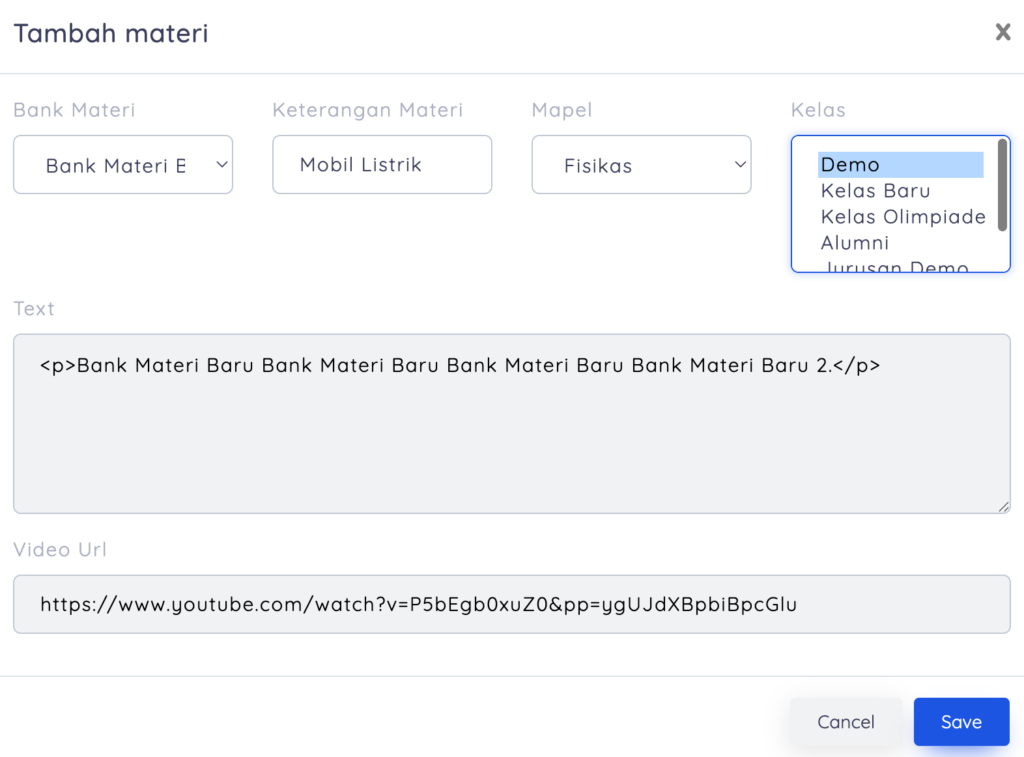Click the Mapel label
The width and height of the screenshot is (1024, 757).
561,110
